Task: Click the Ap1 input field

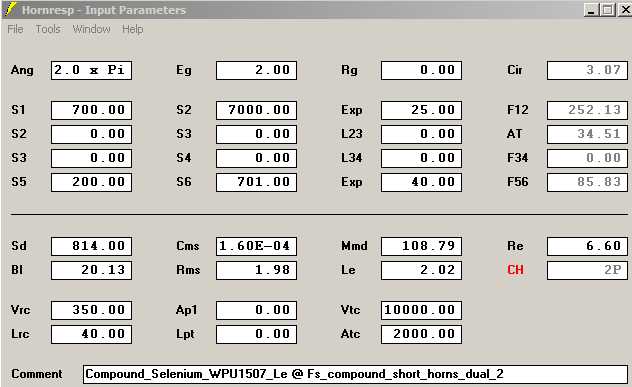Action: pos(256,310)
